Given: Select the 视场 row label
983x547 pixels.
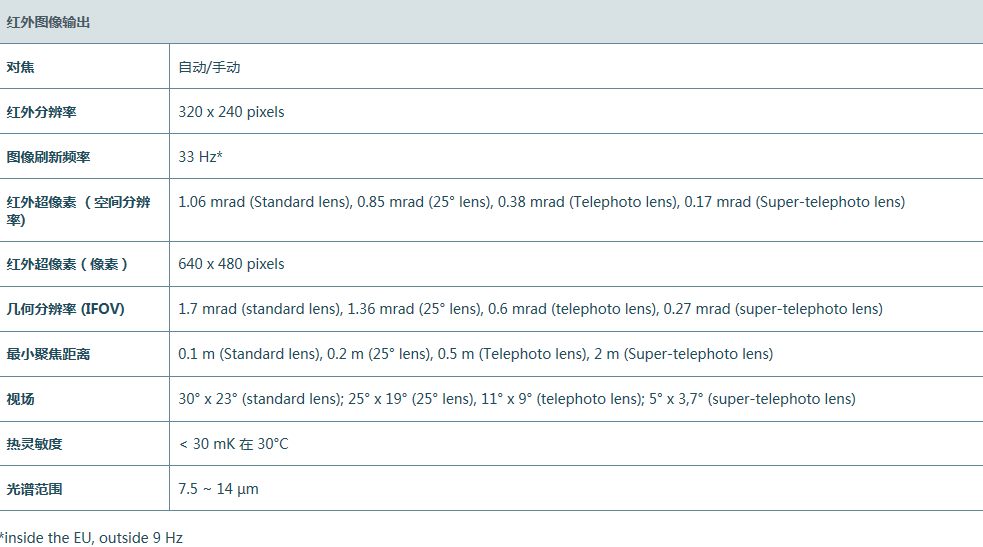Looking at the screenshot, I should coord(20,399).
